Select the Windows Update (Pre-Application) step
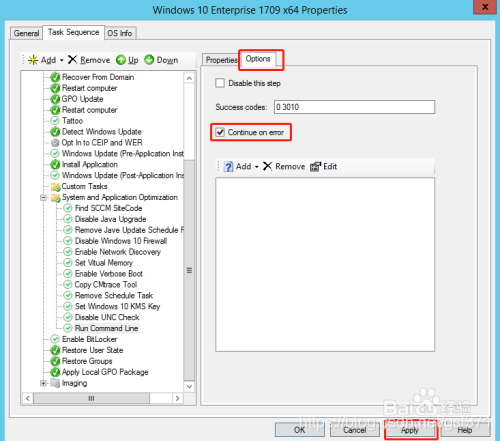The width and height of the screenshot is (500, 441). pos(123,154)
